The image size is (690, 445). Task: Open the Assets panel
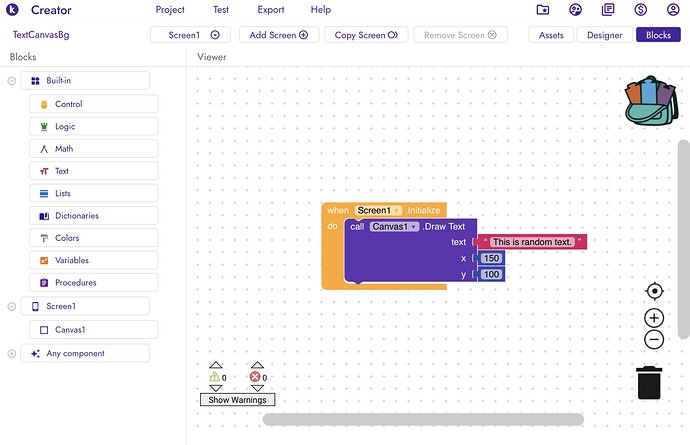tap(551, 35)
